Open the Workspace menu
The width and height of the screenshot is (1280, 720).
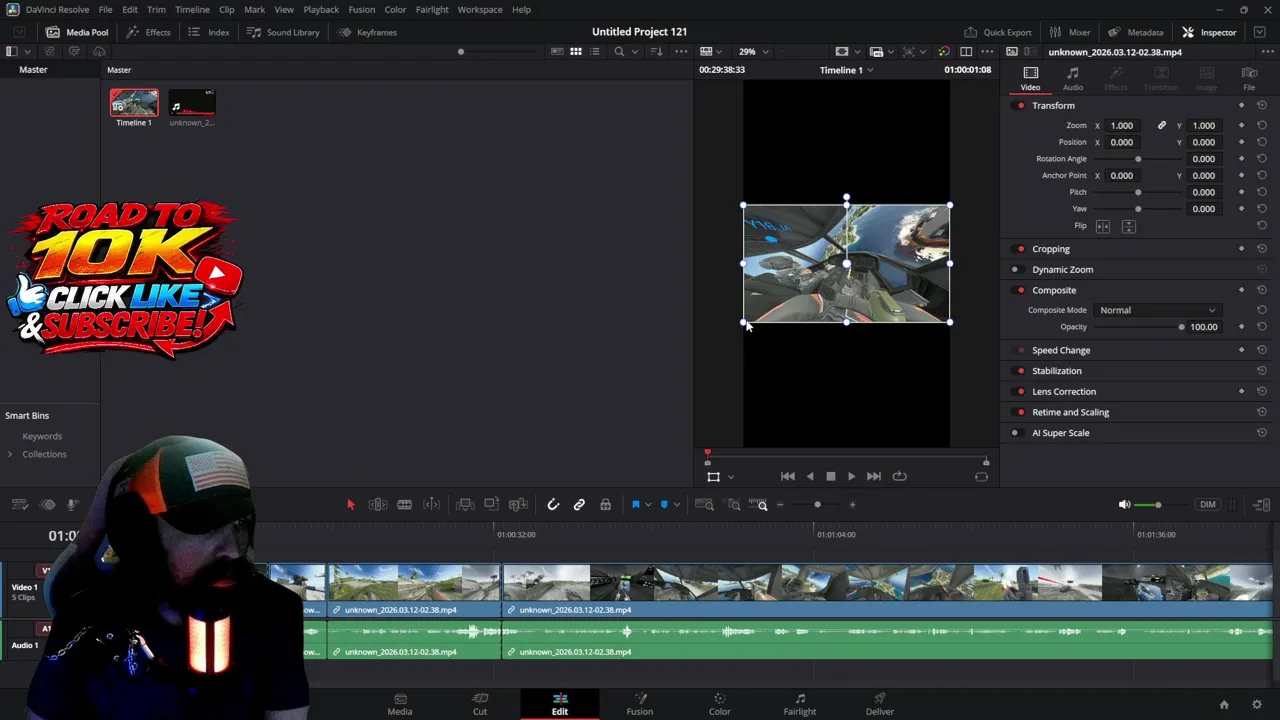pyautogui.click(x=480, y=10)
